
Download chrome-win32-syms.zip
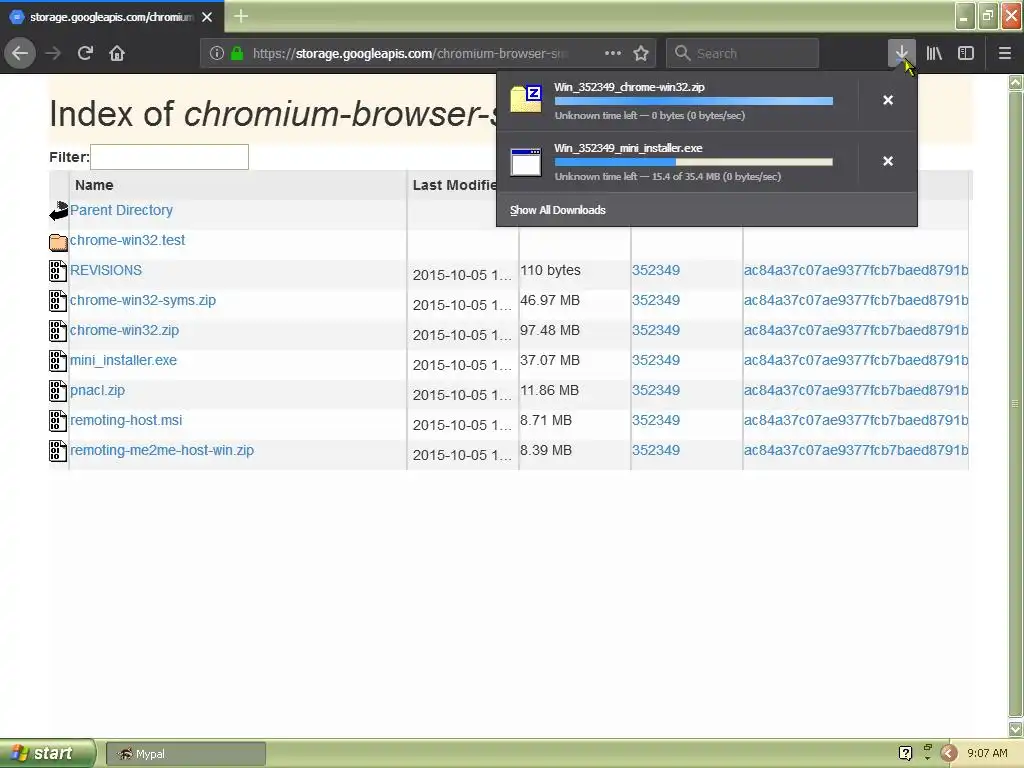click(x=143, y=300)
